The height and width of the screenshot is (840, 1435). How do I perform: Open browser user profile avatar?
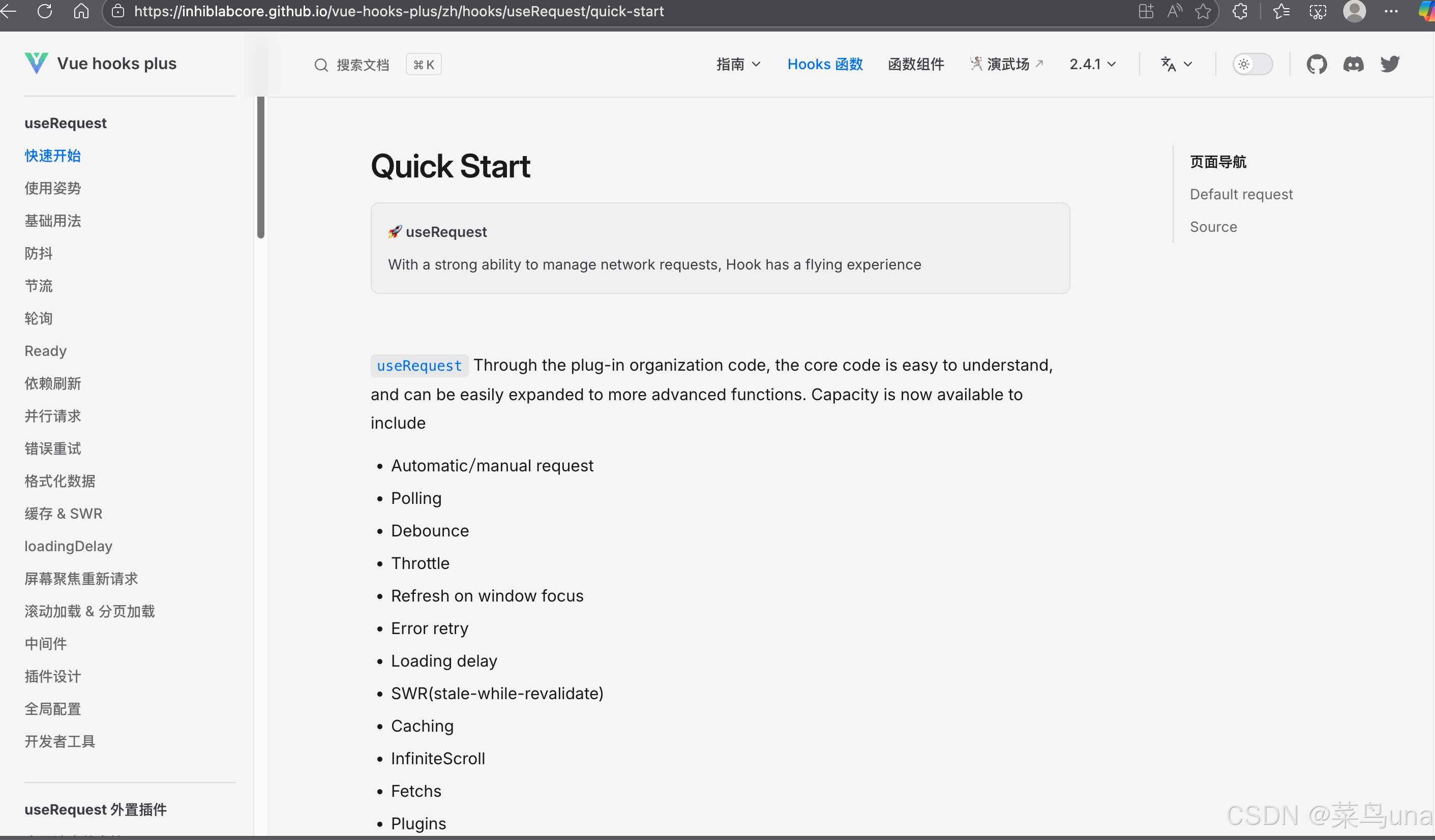pos(1354,11)
